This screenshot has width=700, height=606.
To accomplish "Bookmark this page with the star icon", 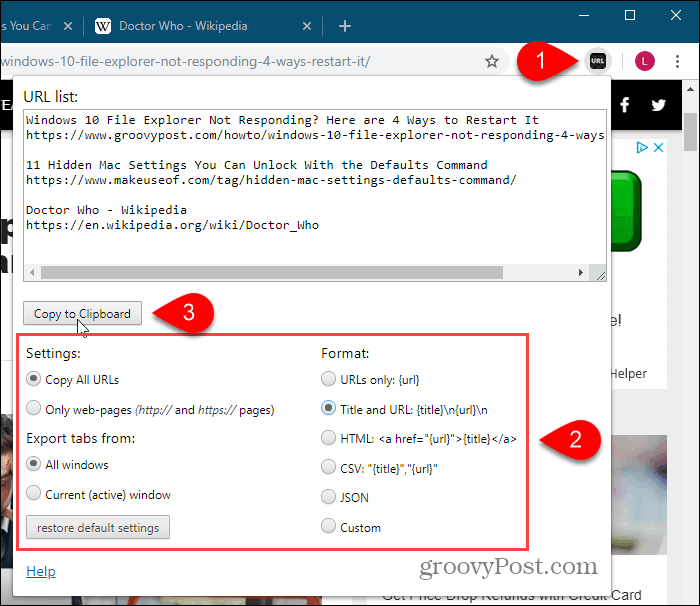I will [x=492, y=61].
